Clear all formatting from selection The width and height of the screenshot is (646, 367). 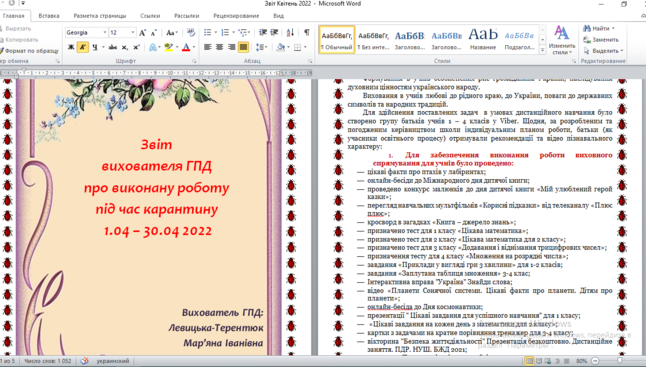191,33
